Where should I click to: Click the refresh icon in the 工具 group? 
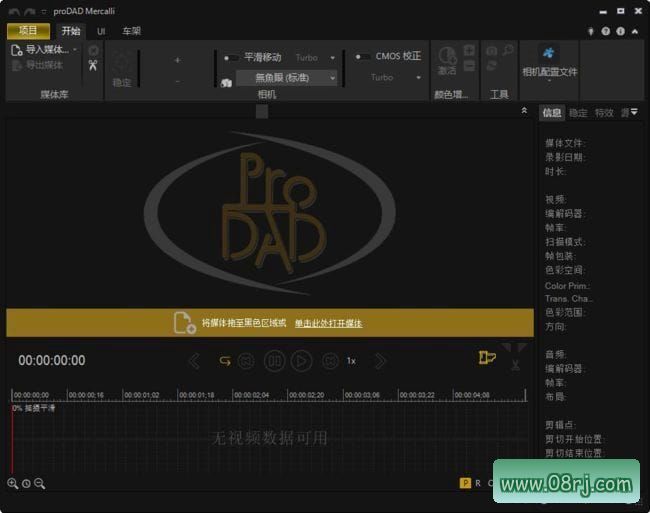pyautogui.click(x=492, y=65)
